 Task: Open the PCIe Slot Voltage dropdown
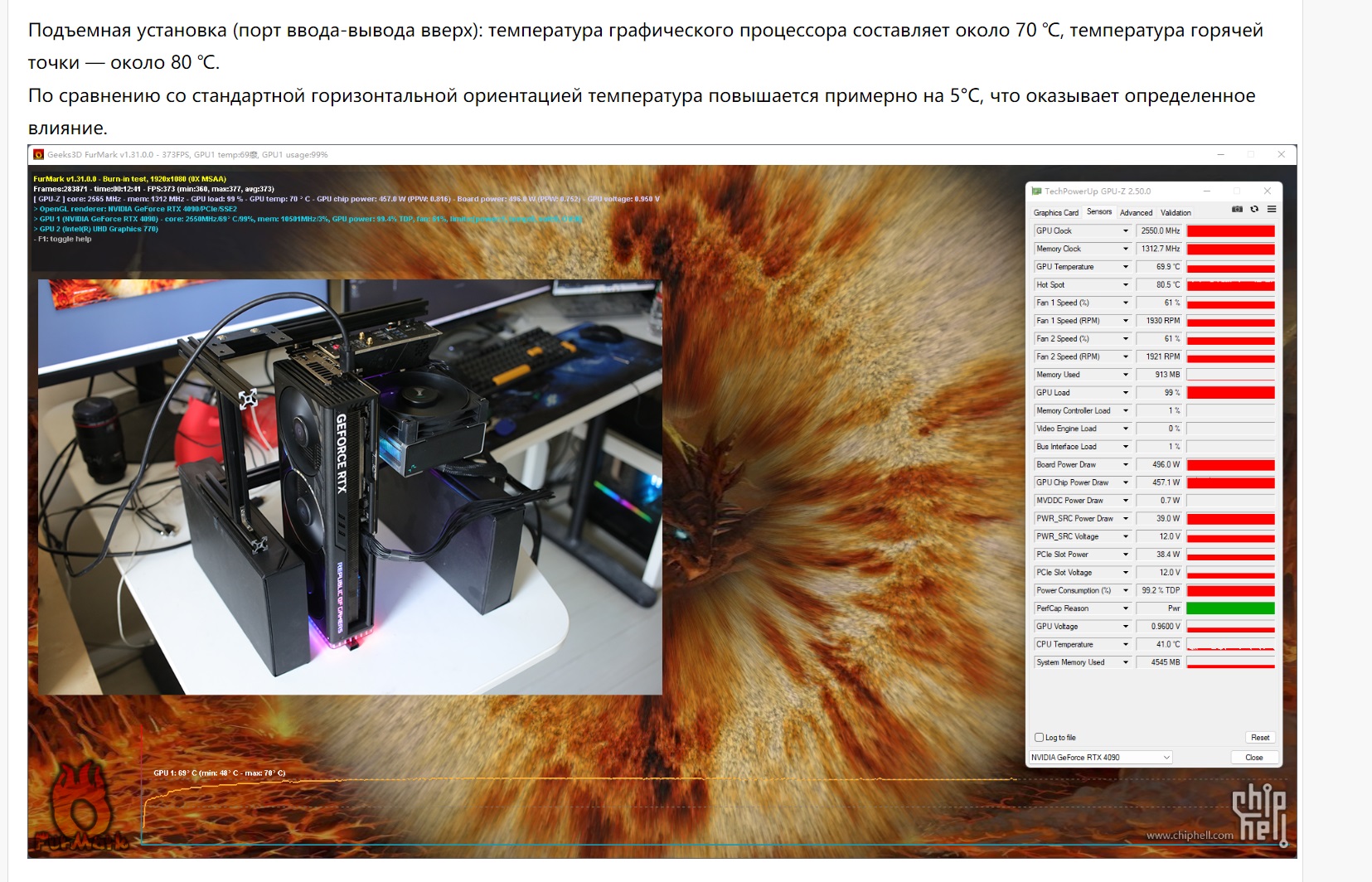1126,572
